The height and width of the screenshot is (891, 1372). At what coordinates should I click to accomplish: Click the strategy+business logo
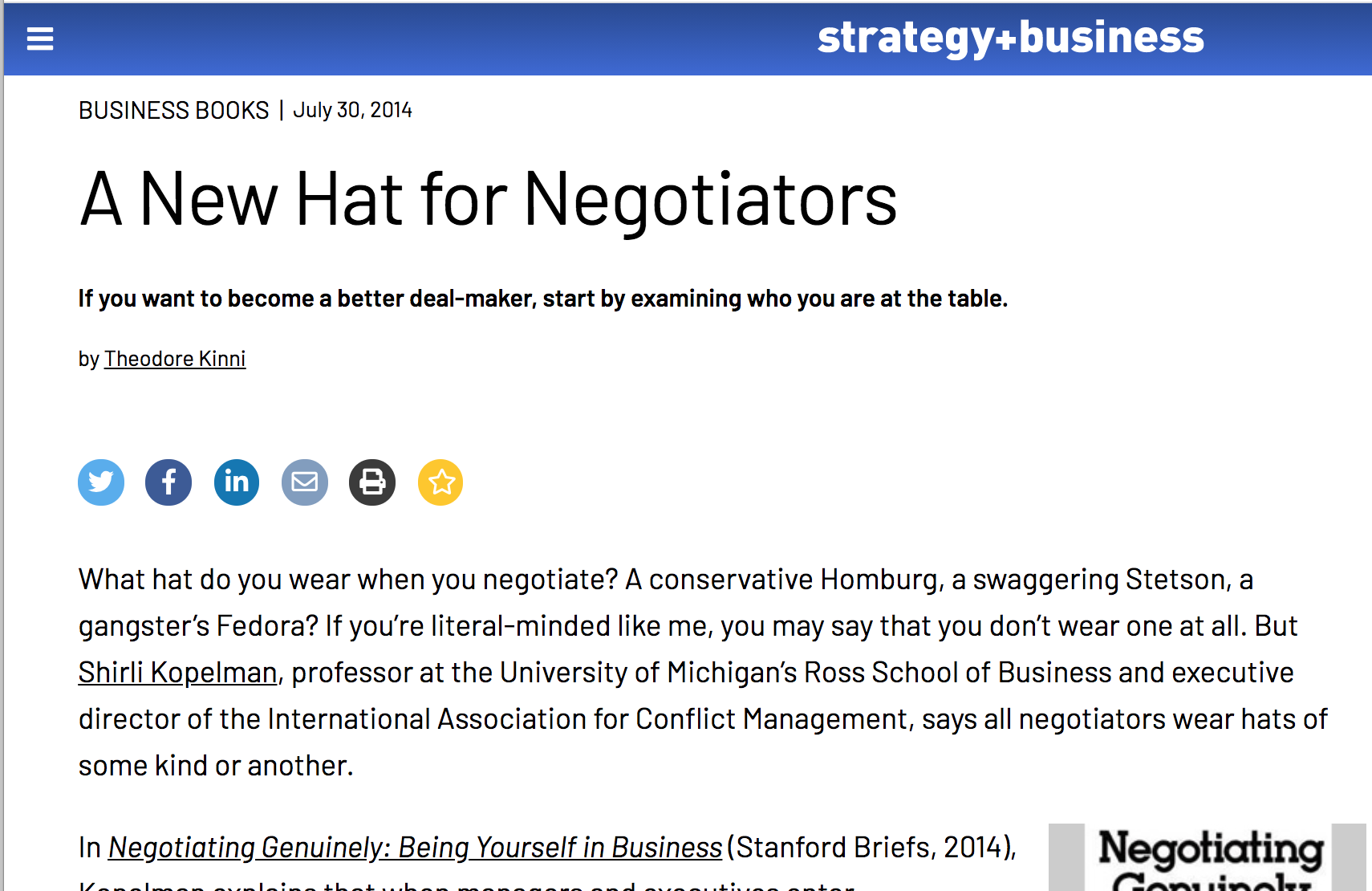pyautogui.click(x=1010, y=38)
